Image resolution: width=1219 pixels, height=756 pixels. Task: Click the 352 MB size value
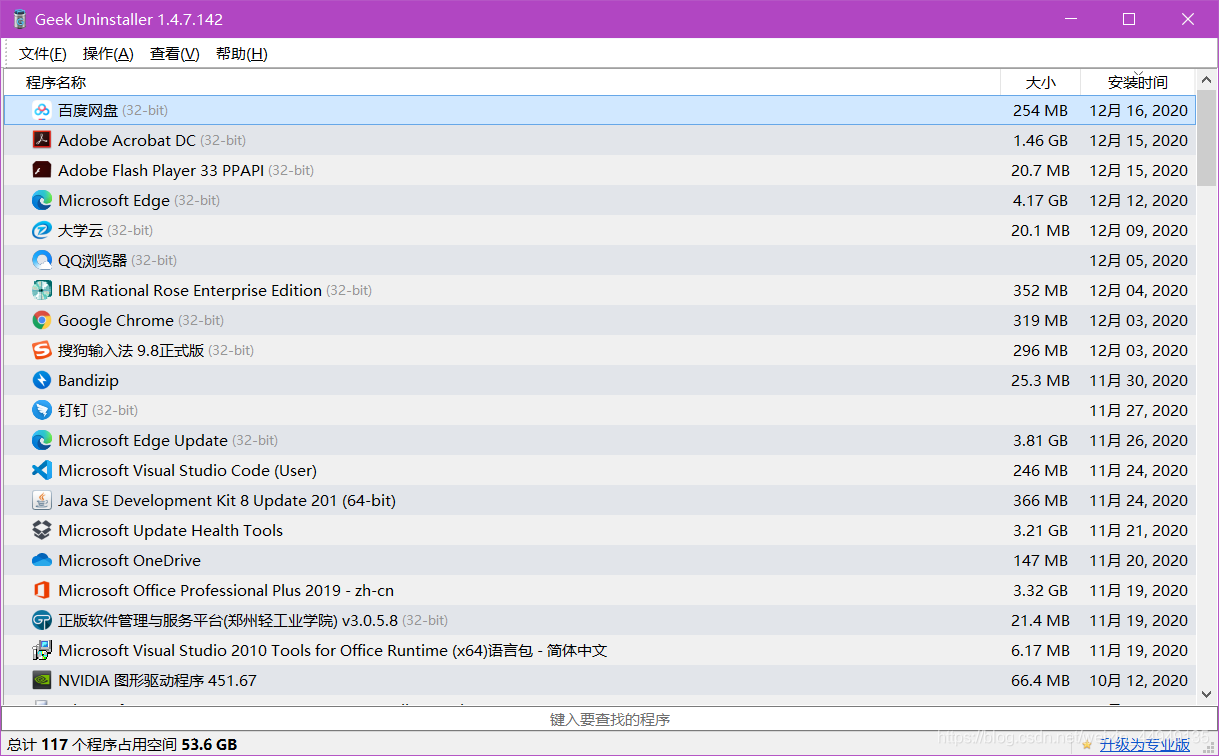click(x=1040, y=290)
